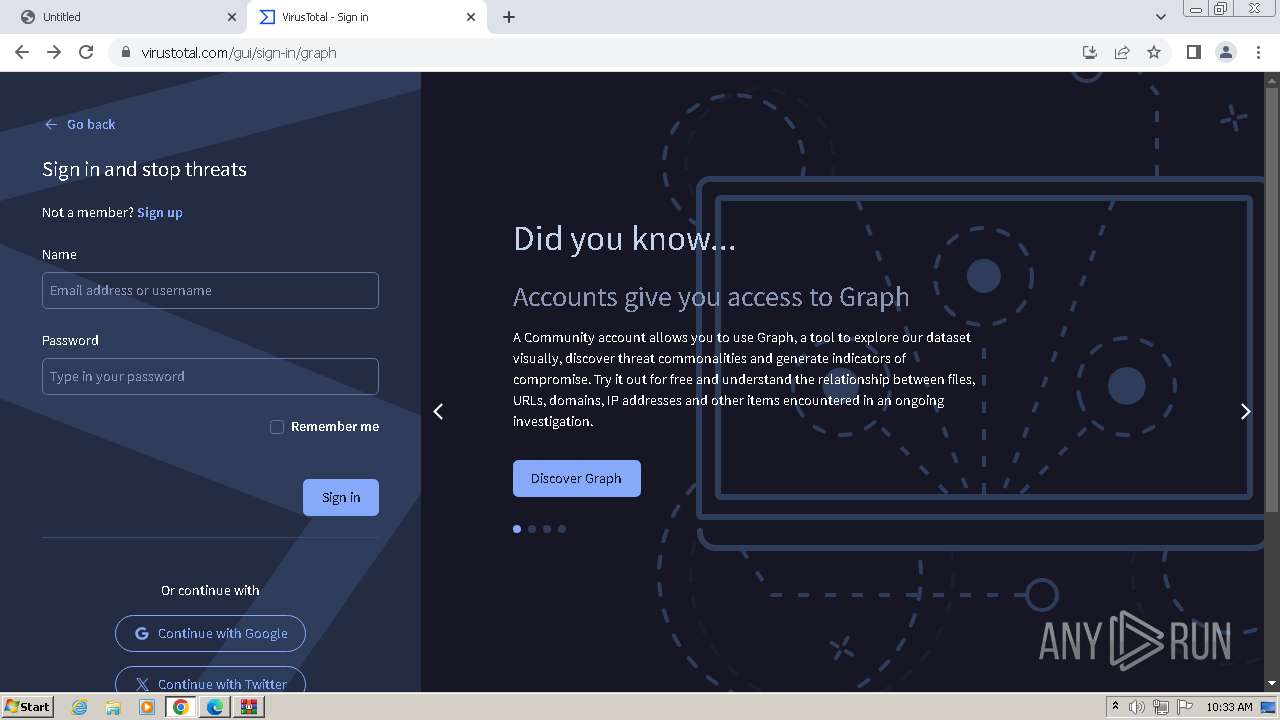Screen dimensions: 1280x720
Task: Select fourth carousel dot
Action: coord(562,529)
